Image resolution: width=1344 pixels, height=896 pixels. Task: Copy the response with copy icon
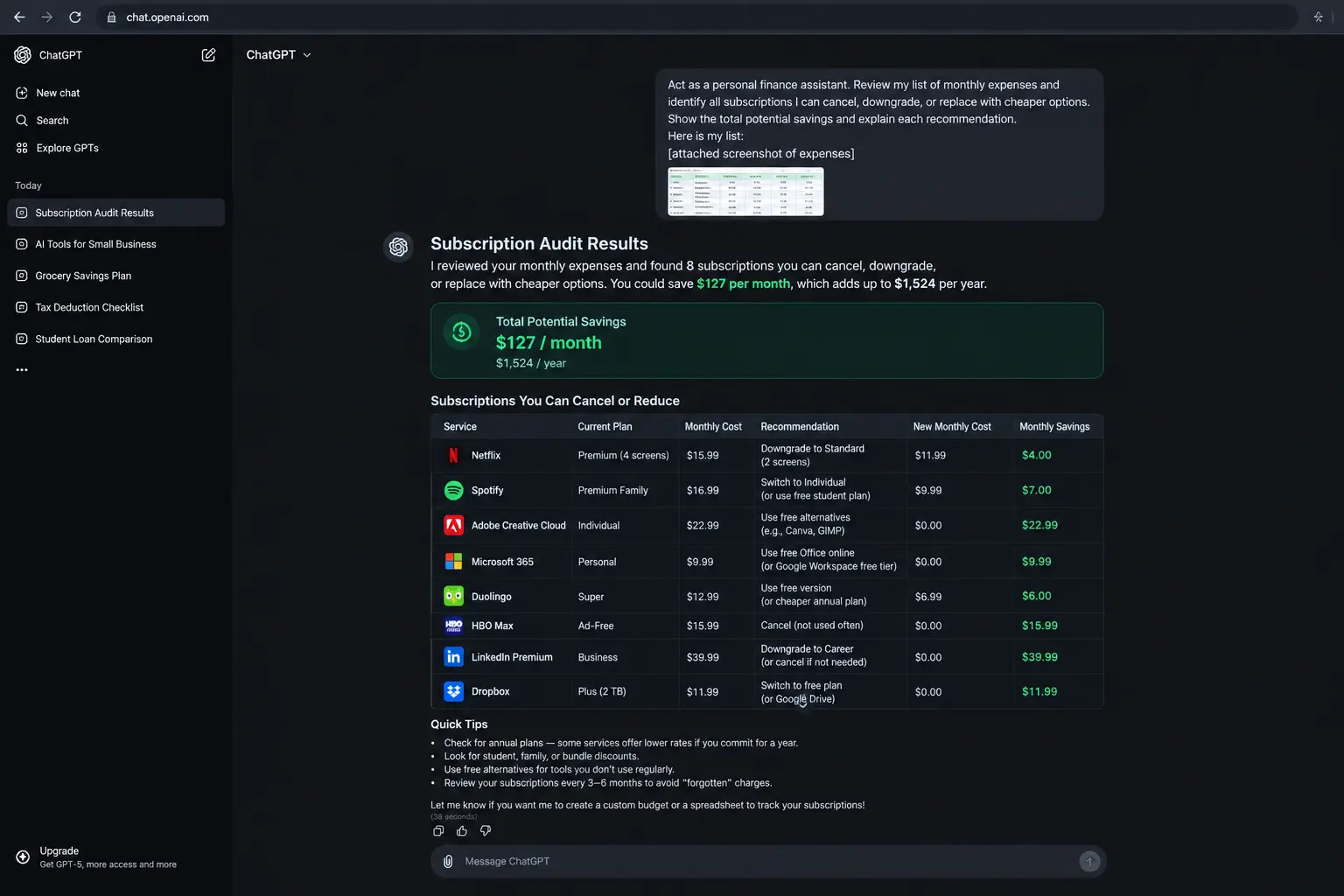point(438,831)
